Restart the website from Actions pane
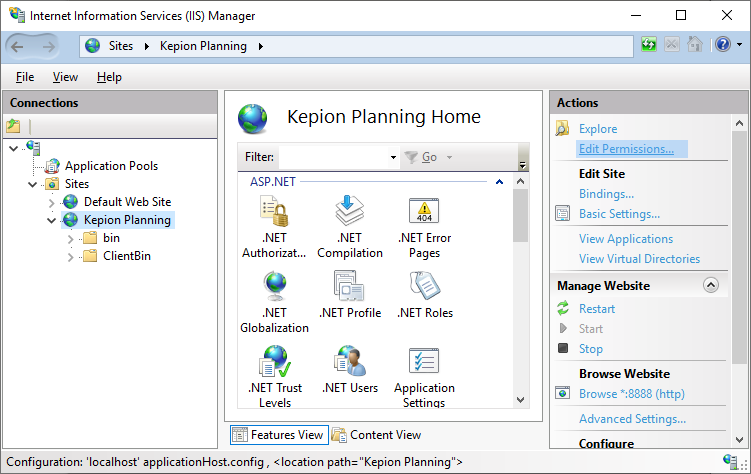 coord(597,309)
